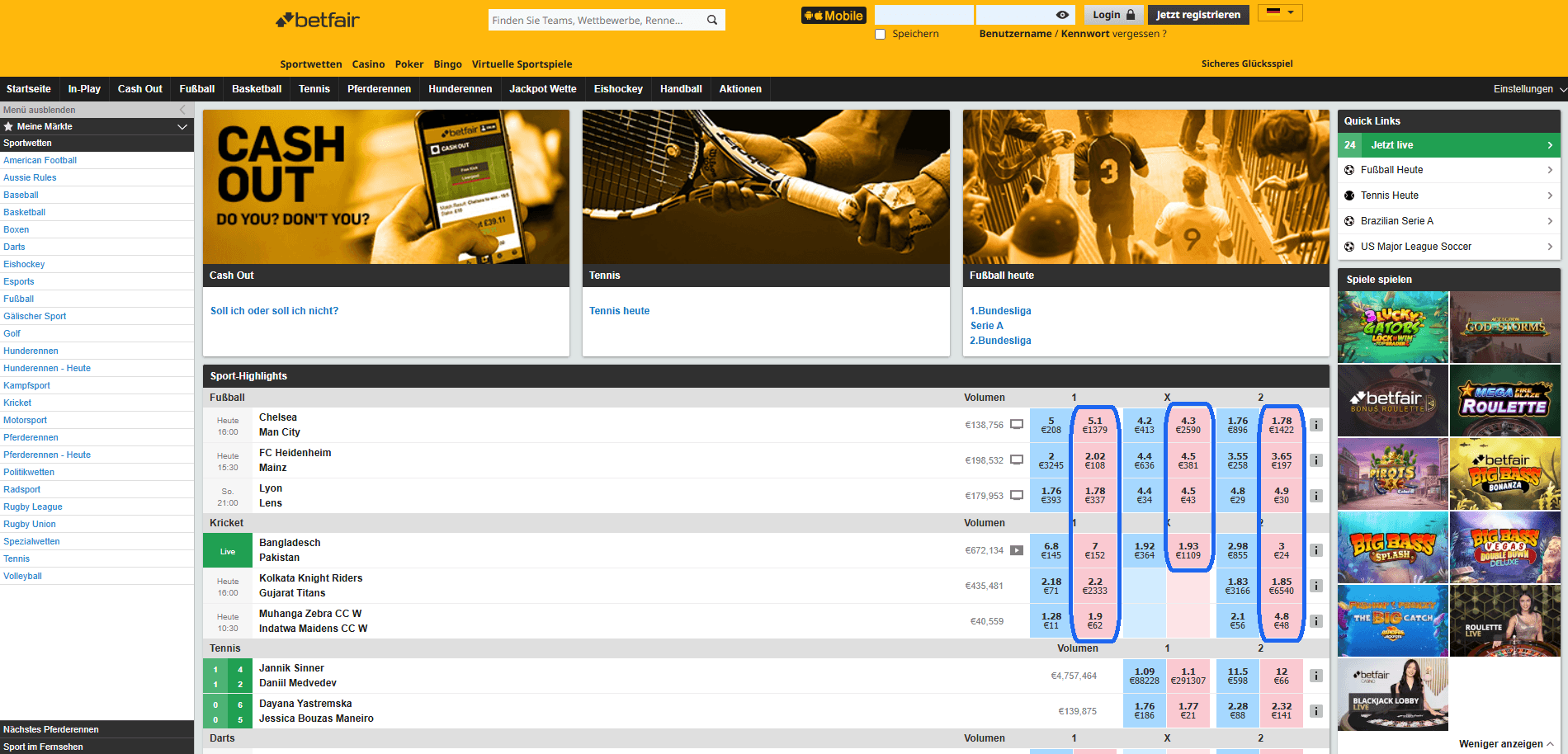Expand Tennis Heute quick link arrow

click(1550, 196)
